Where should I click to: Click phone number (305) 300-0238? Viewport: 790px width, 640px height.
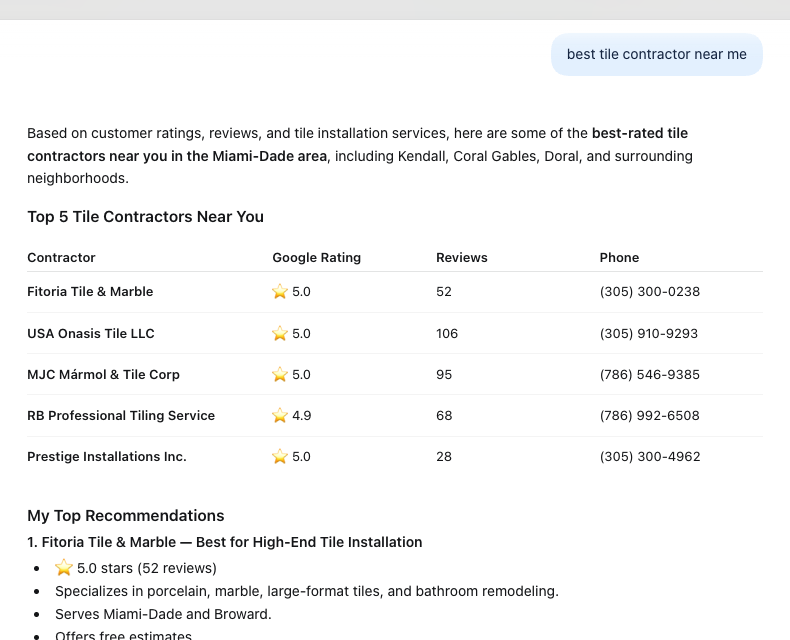pyautogui.click(x=649, y=292)
